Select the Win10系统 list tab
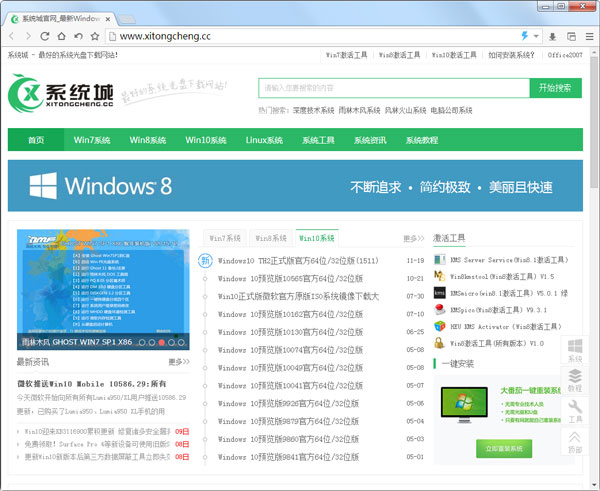The height and width of the screenshot is (491, 600). tap(317, 238)
